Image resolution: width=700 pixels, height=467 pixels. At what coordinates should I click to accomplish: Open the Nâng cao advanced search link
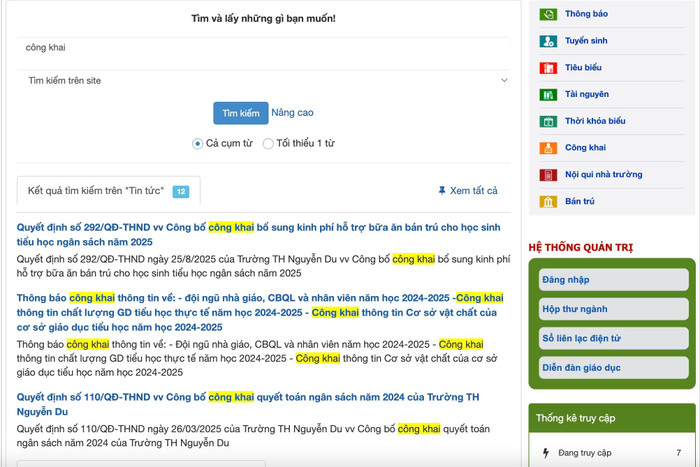click(x=292, y=113)
